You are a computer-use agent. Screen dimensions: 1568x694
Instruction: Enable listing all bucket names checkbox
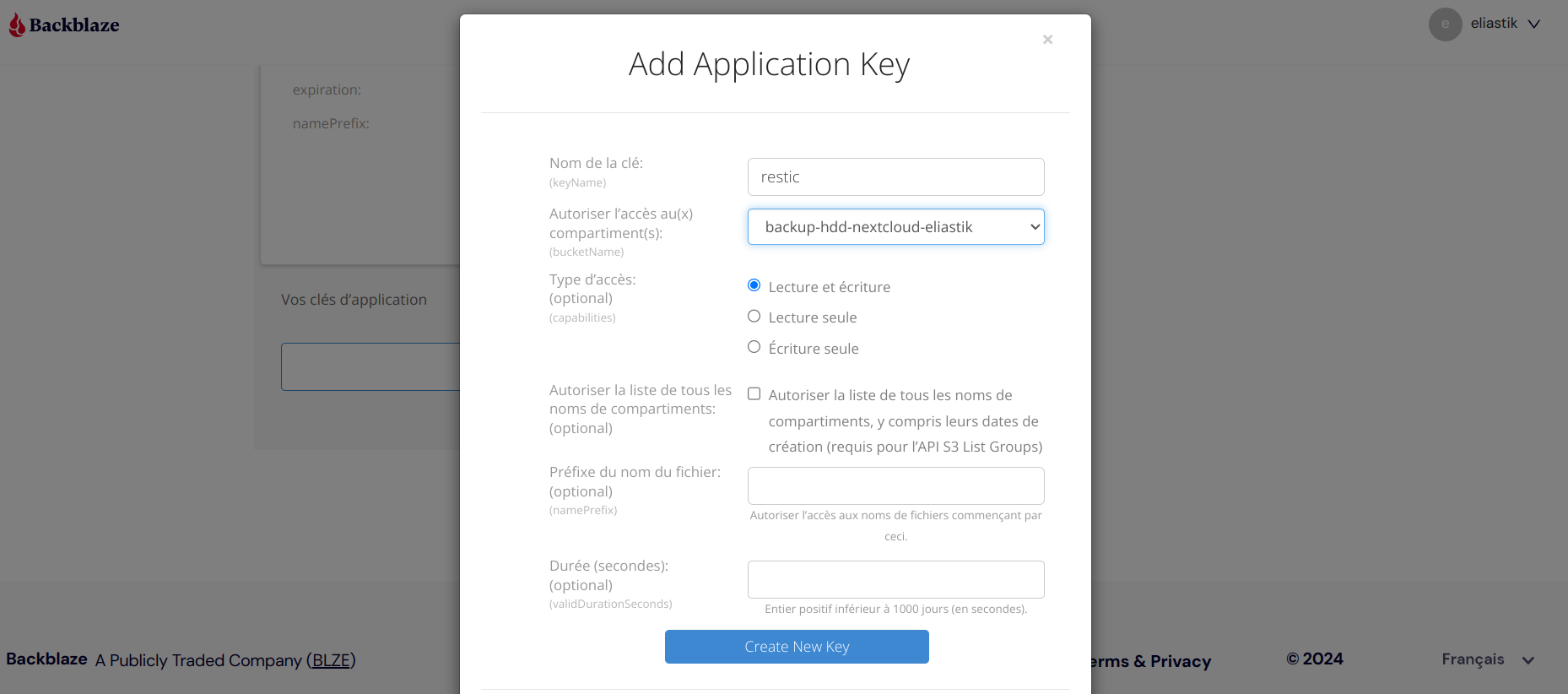pos(754,393)
